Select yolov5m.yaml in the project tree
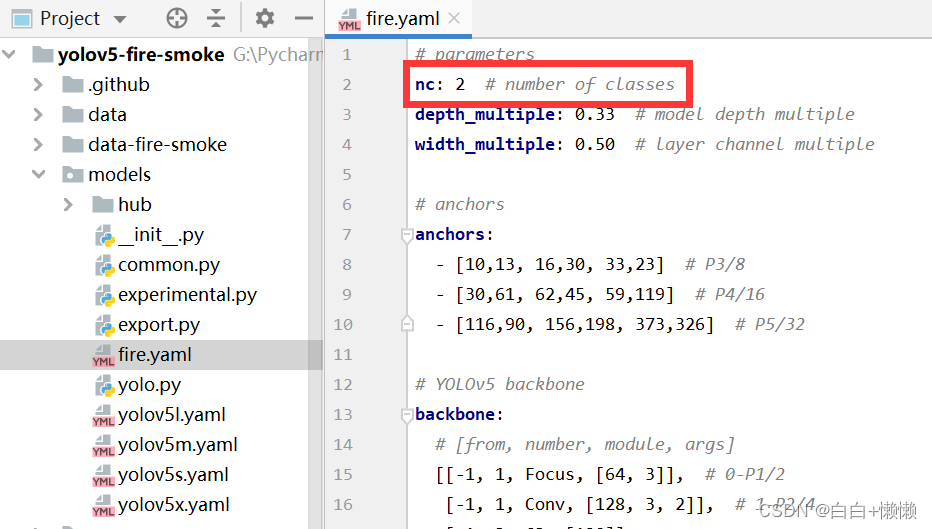Viewport: 932px width, 529px height. click(178, 445)
